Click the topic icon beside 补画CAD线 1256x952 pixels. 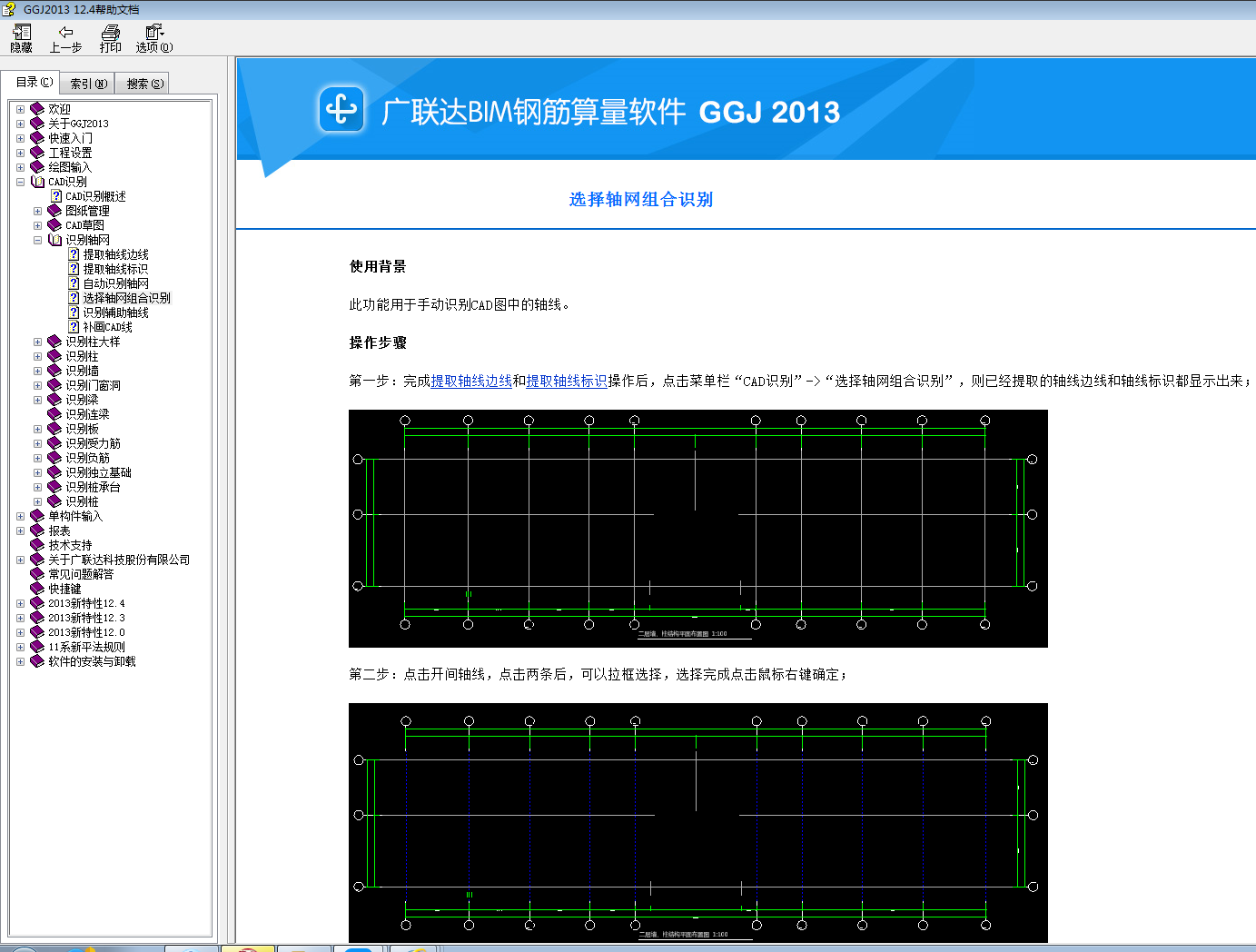tap(74, 327)
